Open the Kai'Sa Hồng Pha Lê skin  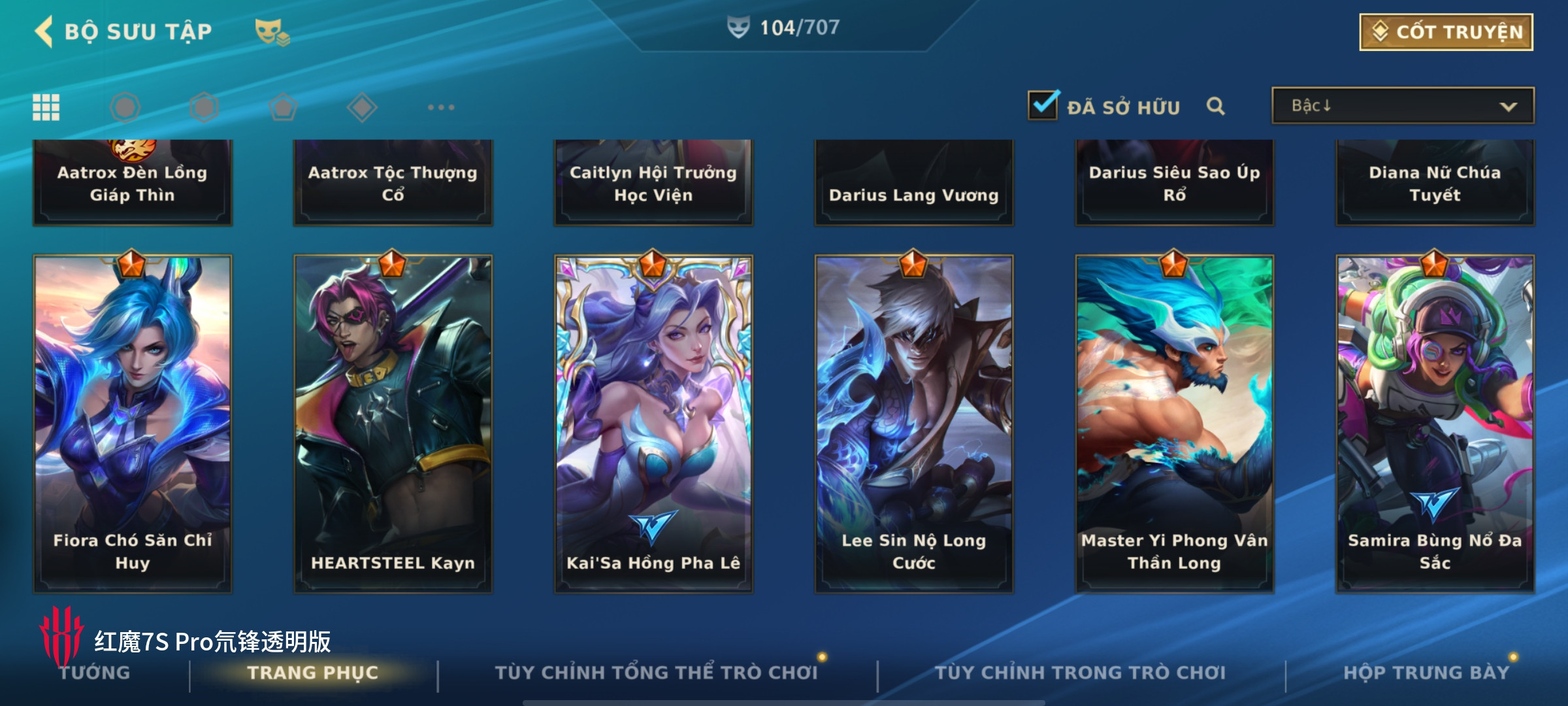tap(653, 424)
